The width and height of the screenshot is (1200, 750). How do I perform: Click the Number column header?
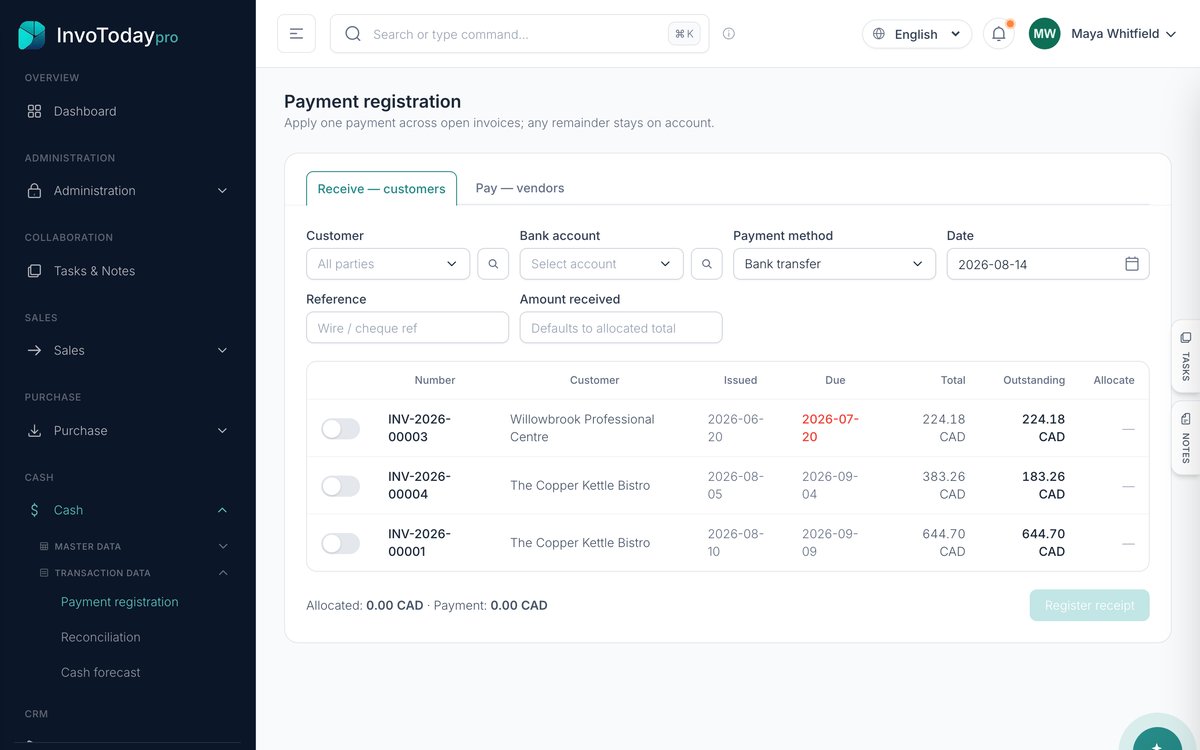(435, 380)
